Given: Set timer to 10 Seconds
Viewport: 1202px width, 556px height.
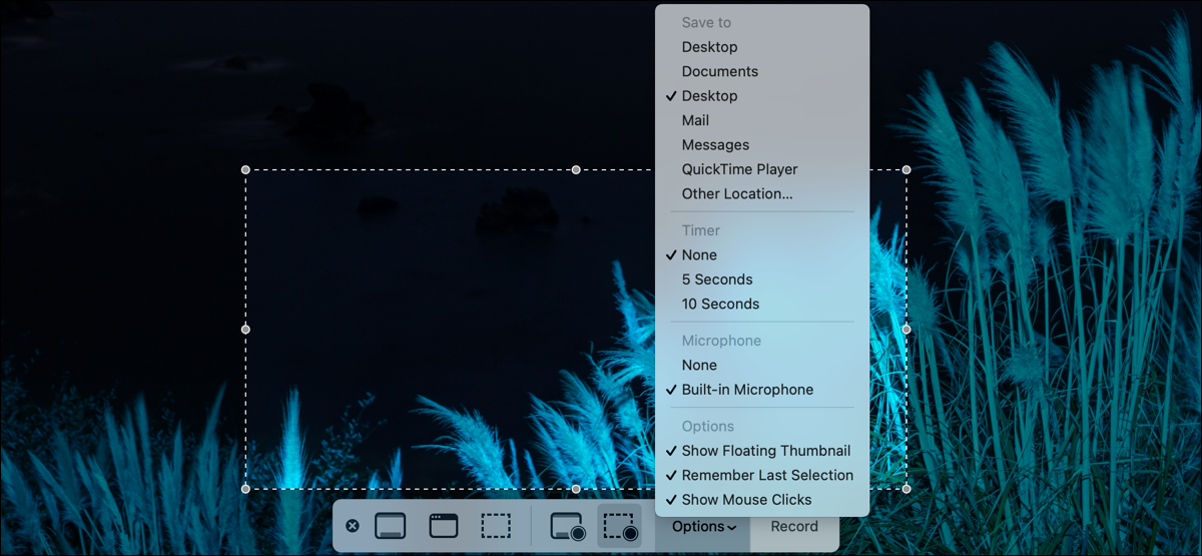Looking at the screenshot, I should (x=720, y=304).
